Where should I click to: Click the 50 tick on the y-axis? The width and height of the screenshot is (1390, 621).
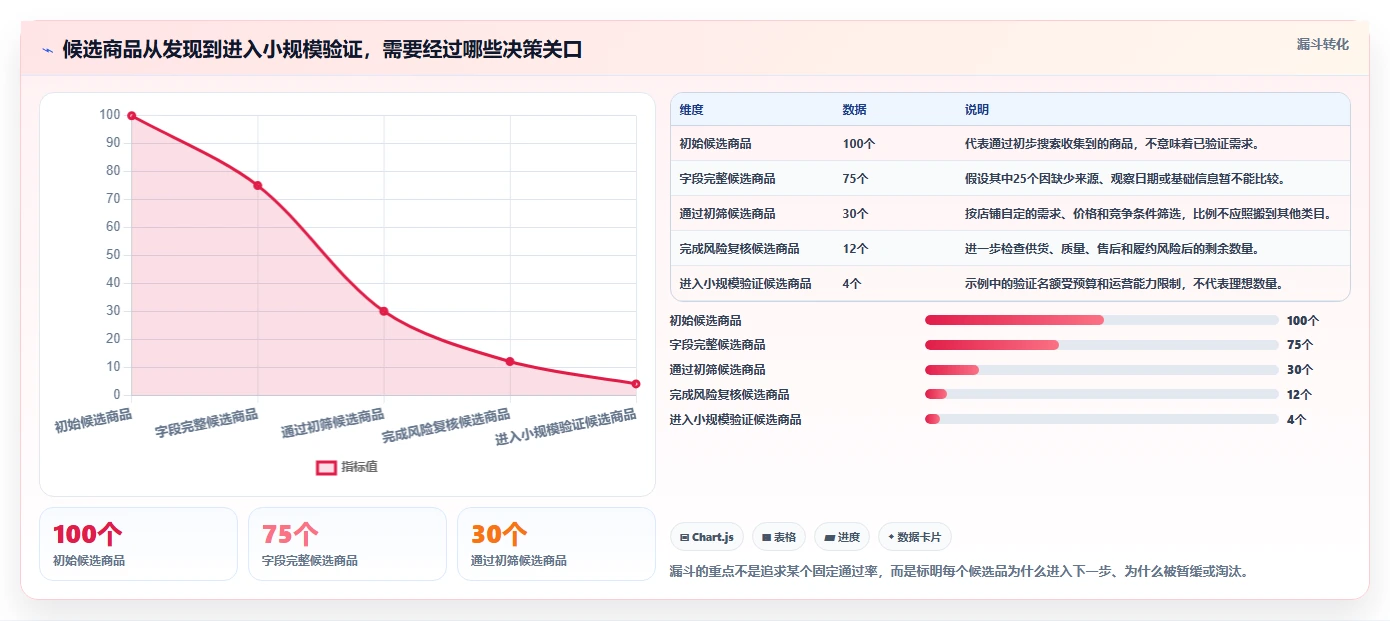point(113,255)
